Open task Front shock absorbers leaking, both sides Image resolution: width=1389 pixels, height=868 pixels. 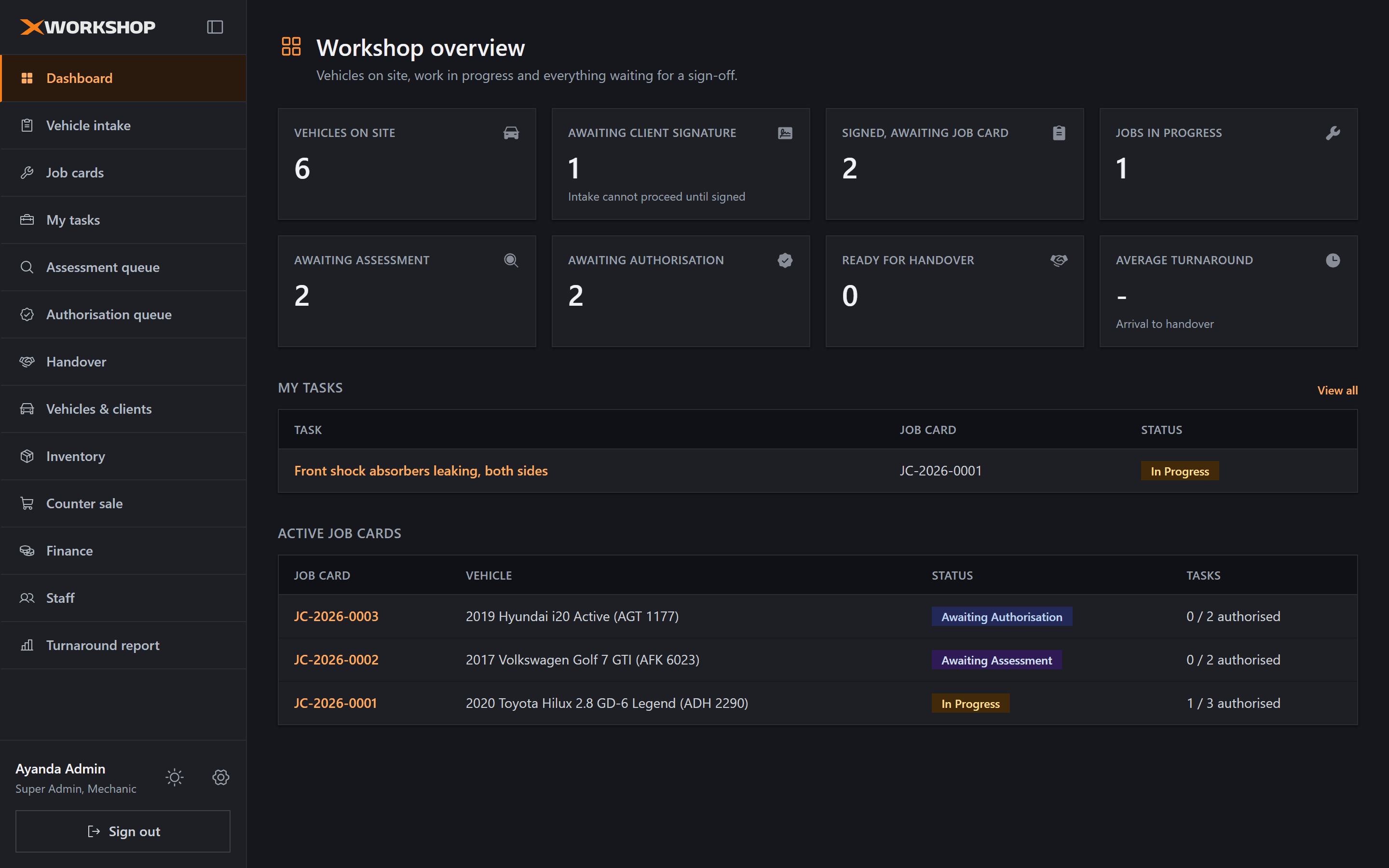click(x=421, y=471)
